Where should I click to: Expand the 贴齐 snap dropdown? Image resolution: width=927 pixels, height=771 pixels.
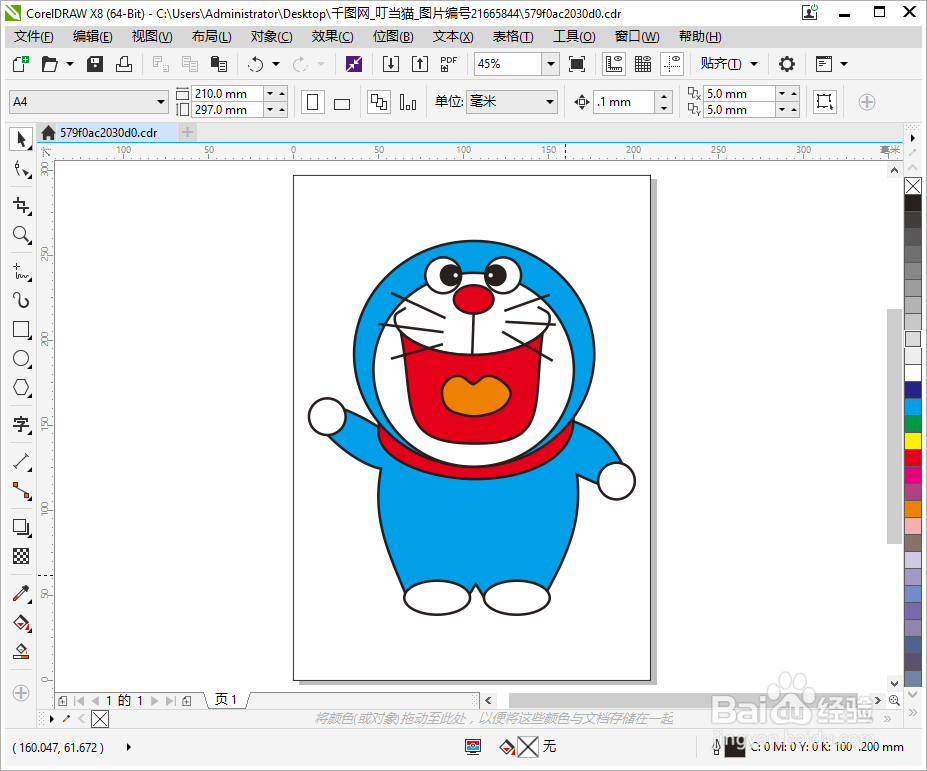tap(754, 64)
